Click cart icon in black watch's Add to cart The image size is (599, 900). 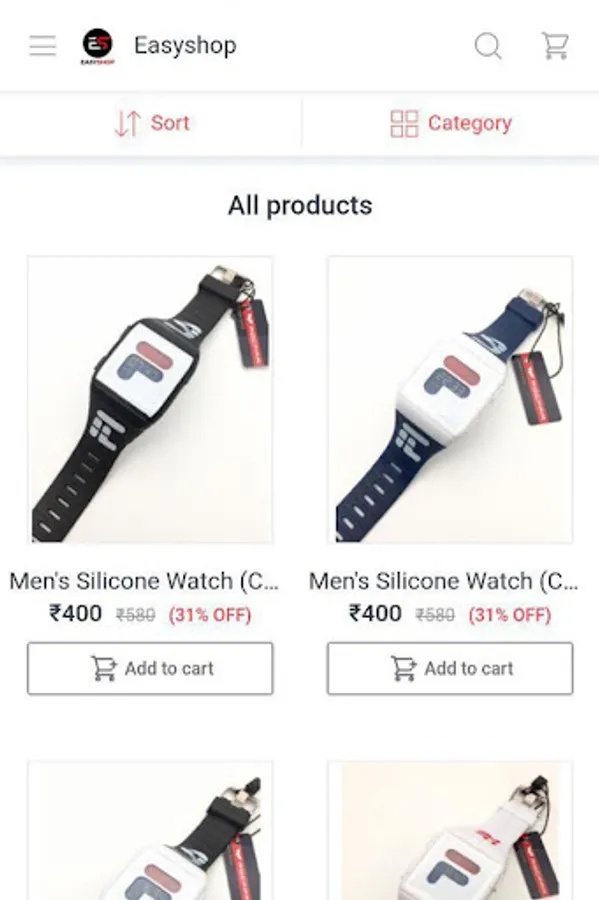[104, 668]
